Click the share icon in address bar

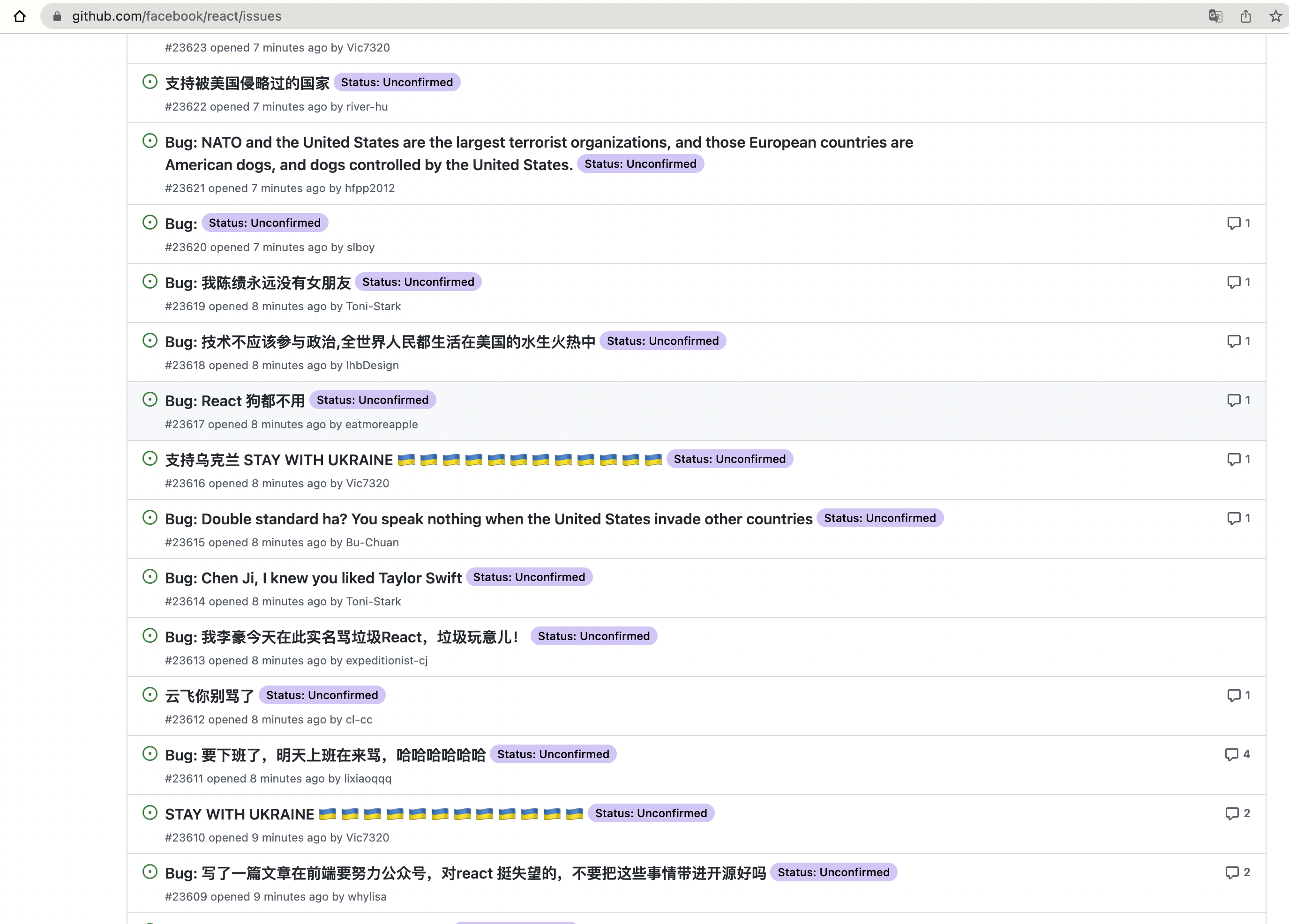click(1245, 16)
